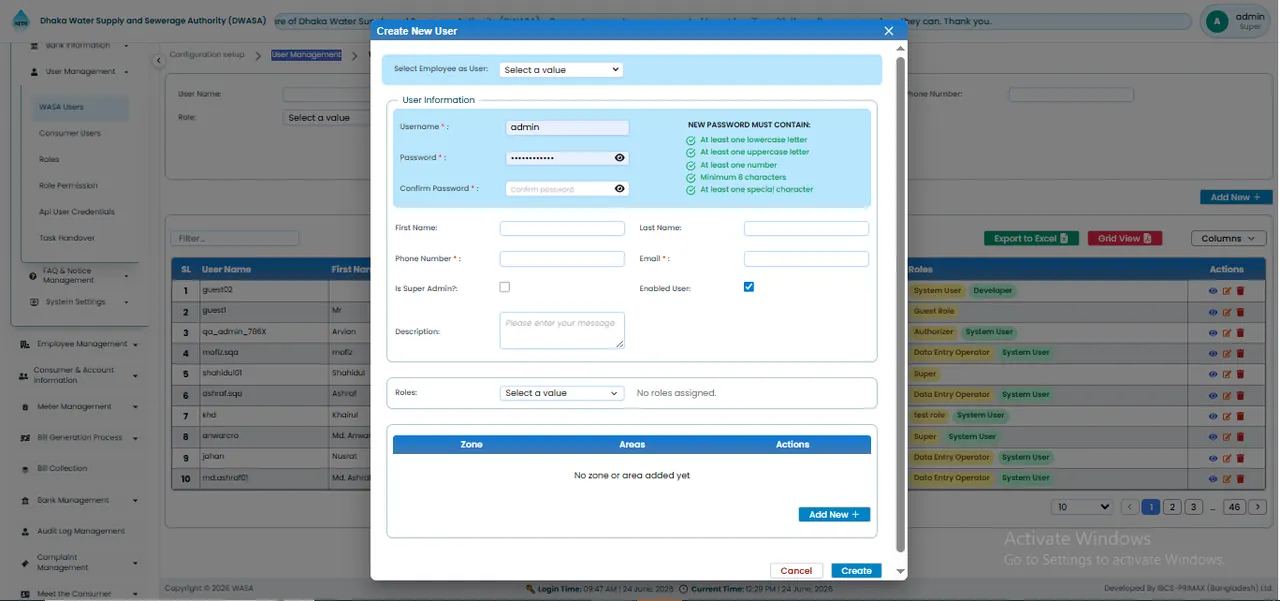This screenshot has width=1280, height=601.
Task: Click the Username input field
Action: coord(567,127)
